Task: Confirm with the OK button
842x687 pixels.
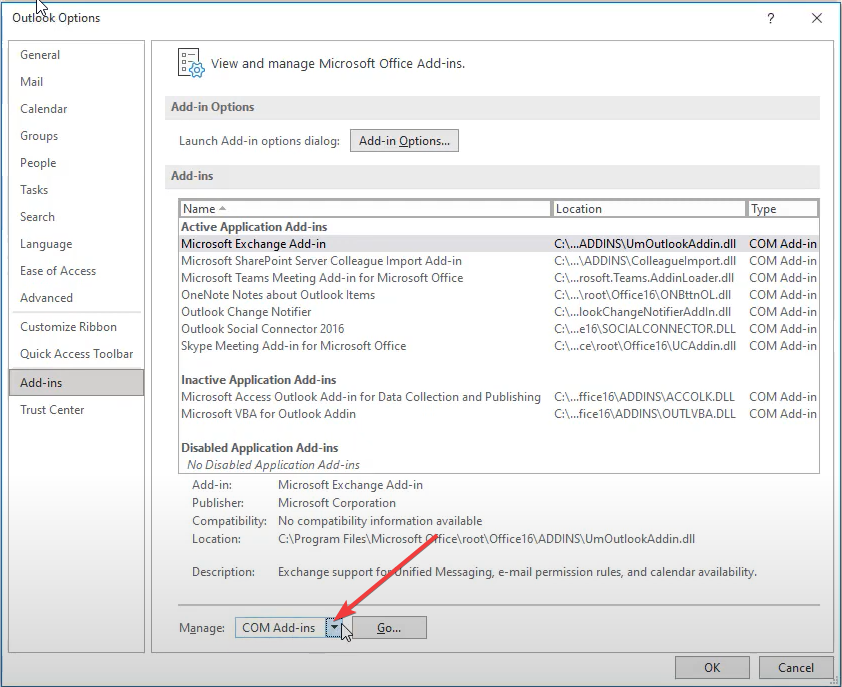Action: (712, 668)
